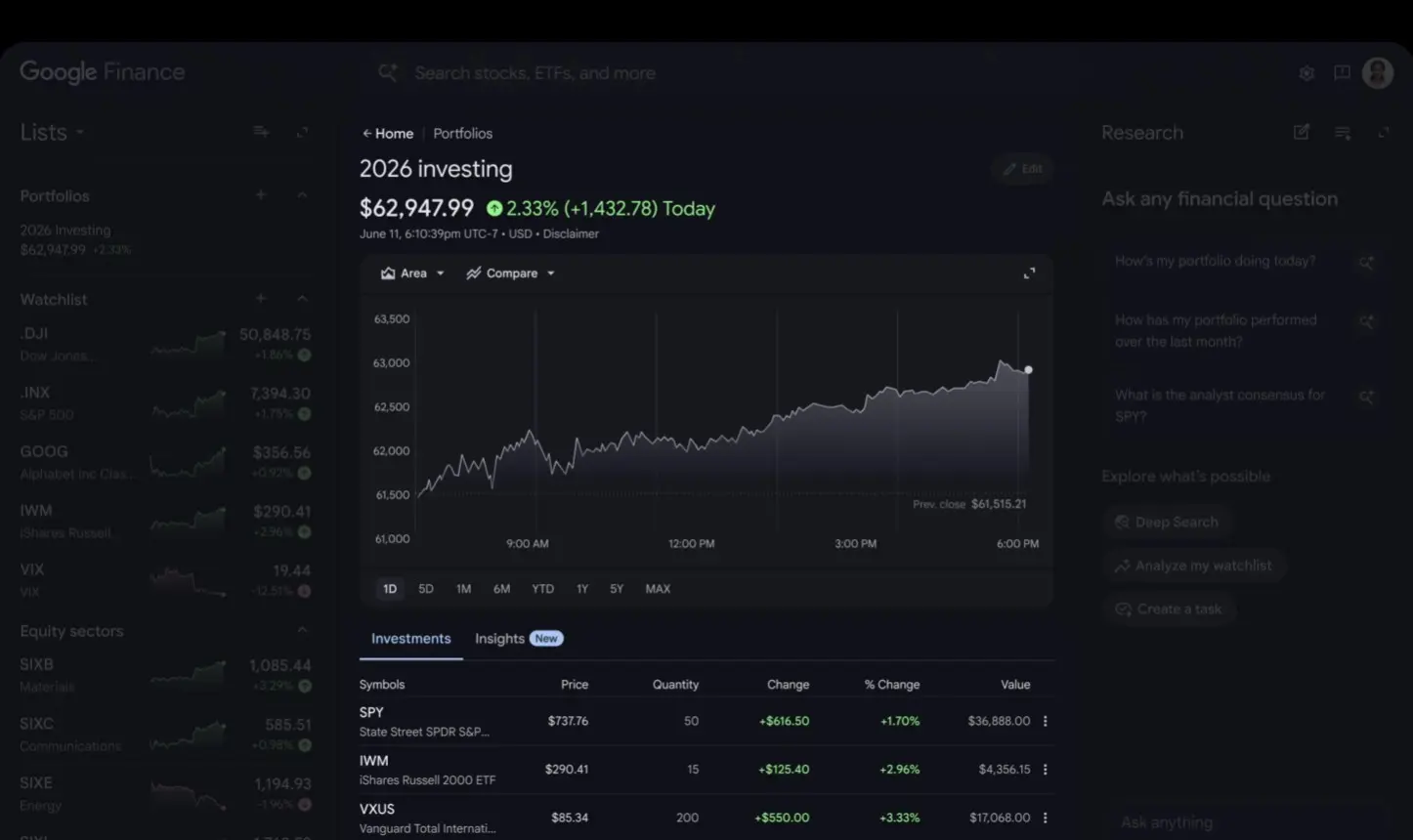Click the SPY symbol in Investments table

coord(371,713)
